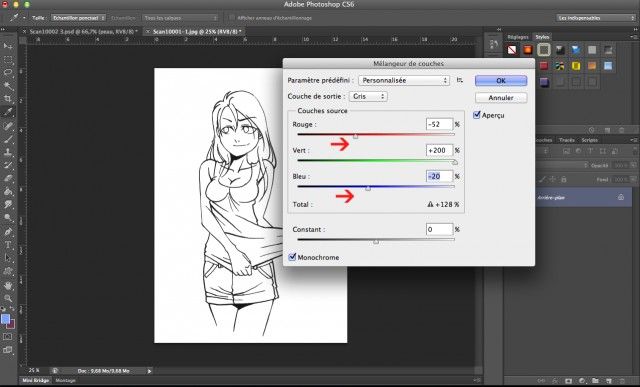This screenshot has width=640, height=387.
Task: Switch to Scripts panel tab
Action: [590, 140]
